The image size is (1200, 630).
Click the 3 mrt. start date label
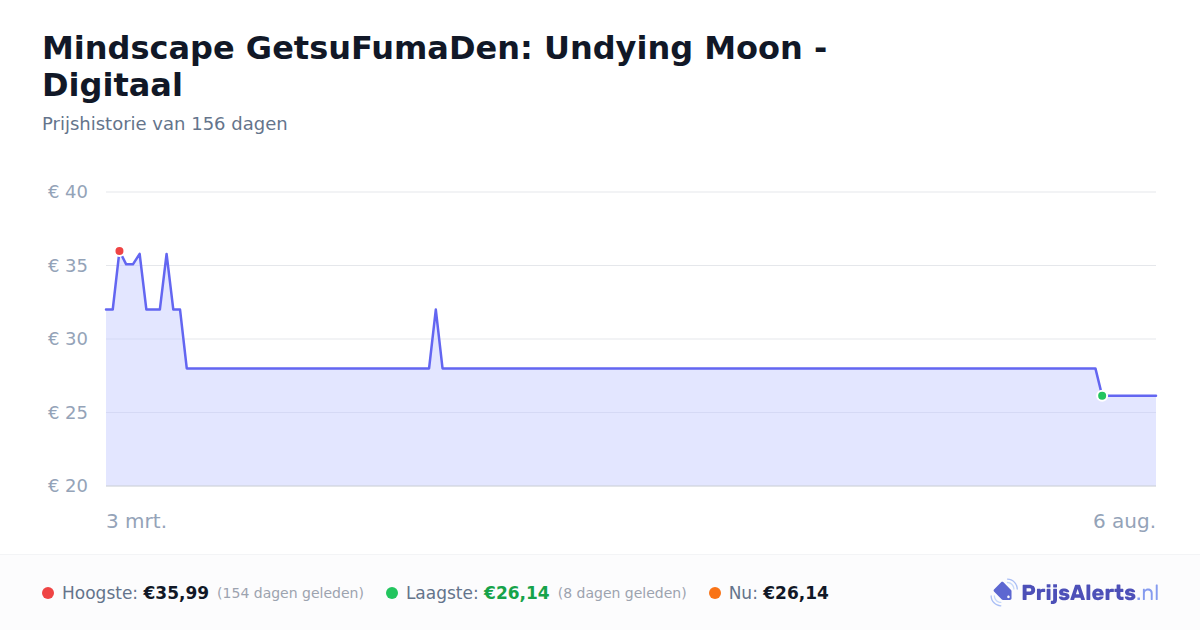pyautogui.click(x=137, y=521)
